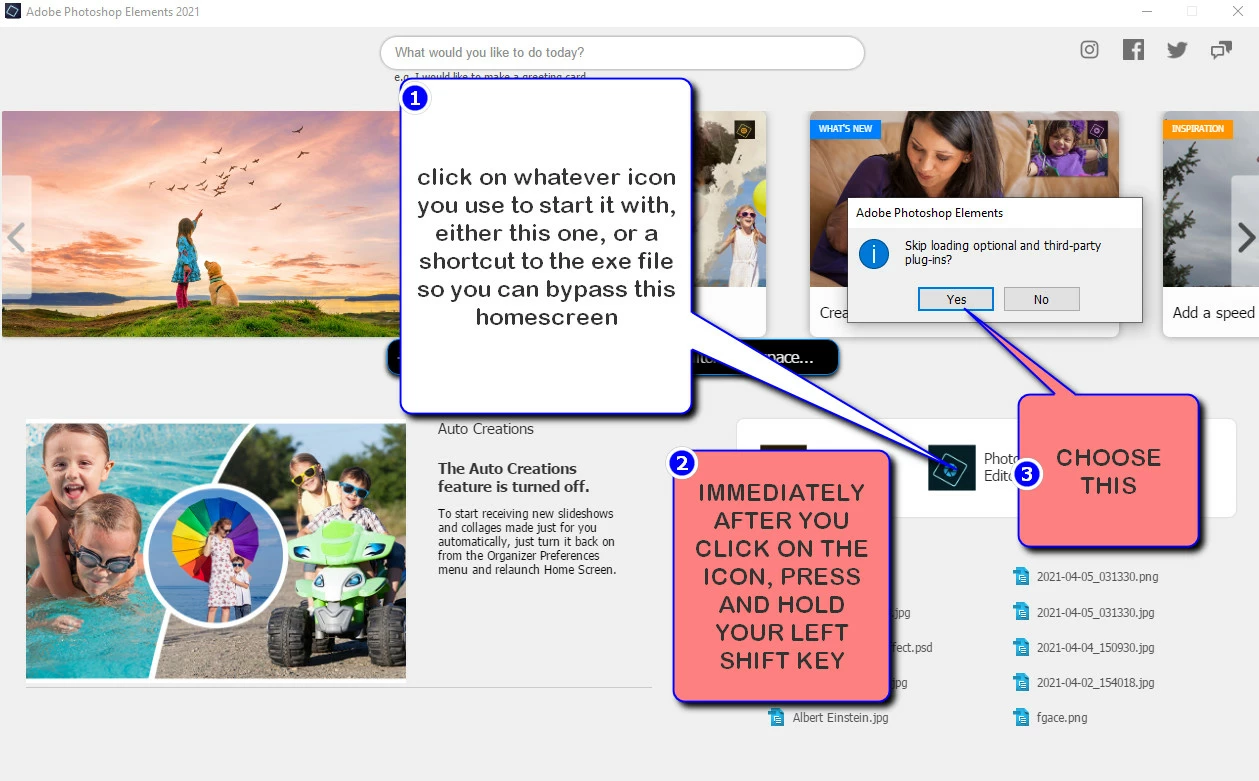
Task: Minimize the Photoshop Elements window
Action: pyautogui.click(x=1145, y=11)
